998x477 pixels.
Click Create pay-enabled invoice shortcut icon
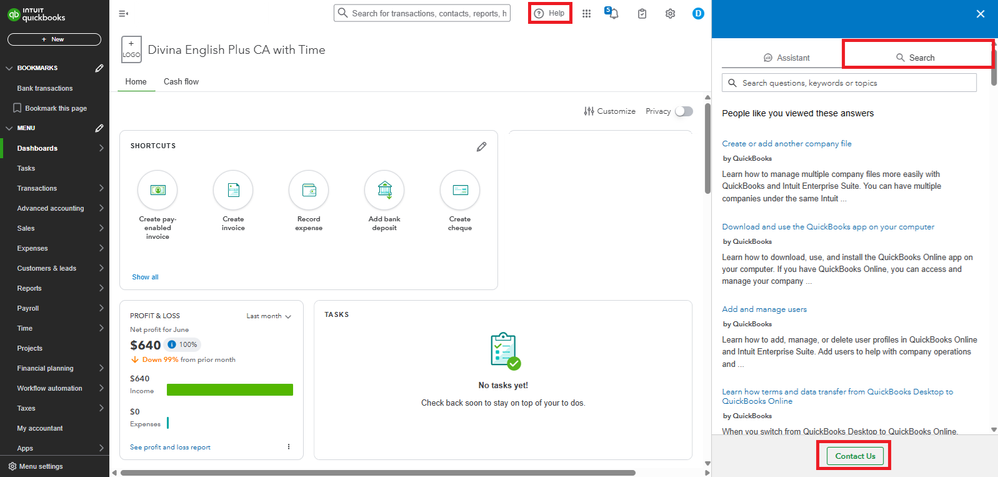(x=157, y=190)
